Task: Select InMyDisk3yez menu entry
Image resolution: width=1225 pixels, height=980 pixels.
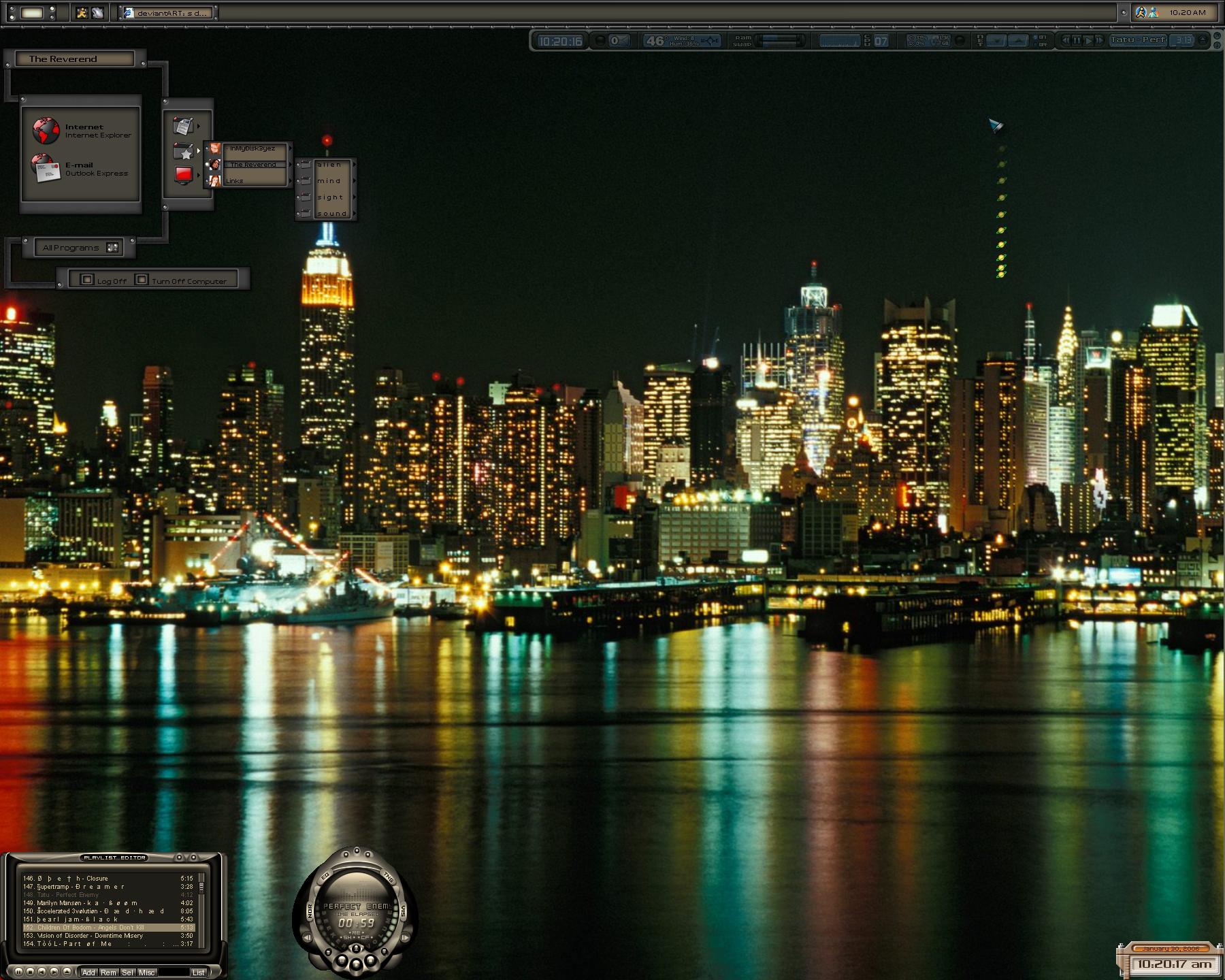Action: [253, 148]
